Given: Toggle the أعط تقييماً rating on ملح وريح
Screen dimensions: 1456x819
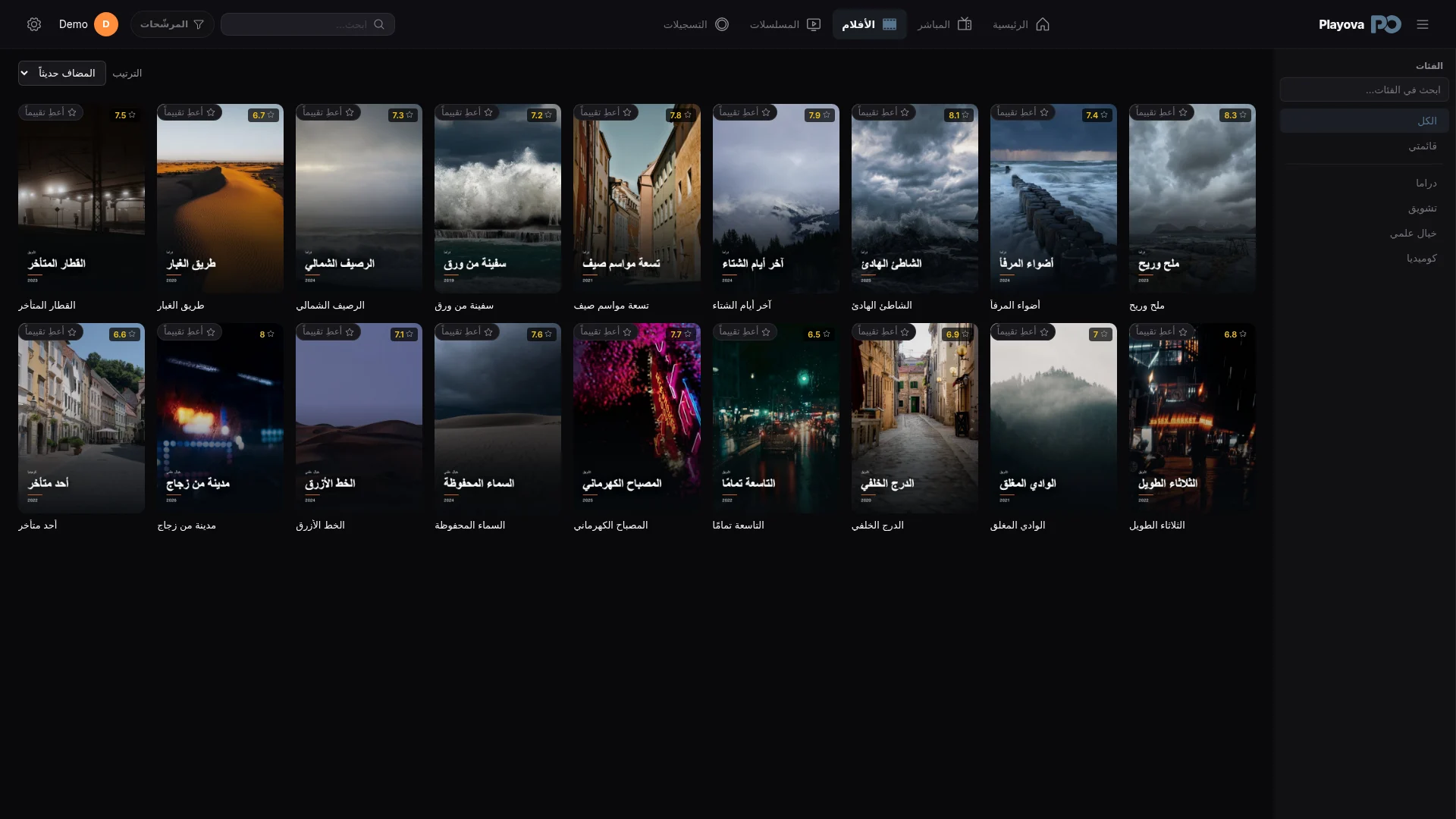Looking at the screenshot, I should click(x=1162, y=112).
